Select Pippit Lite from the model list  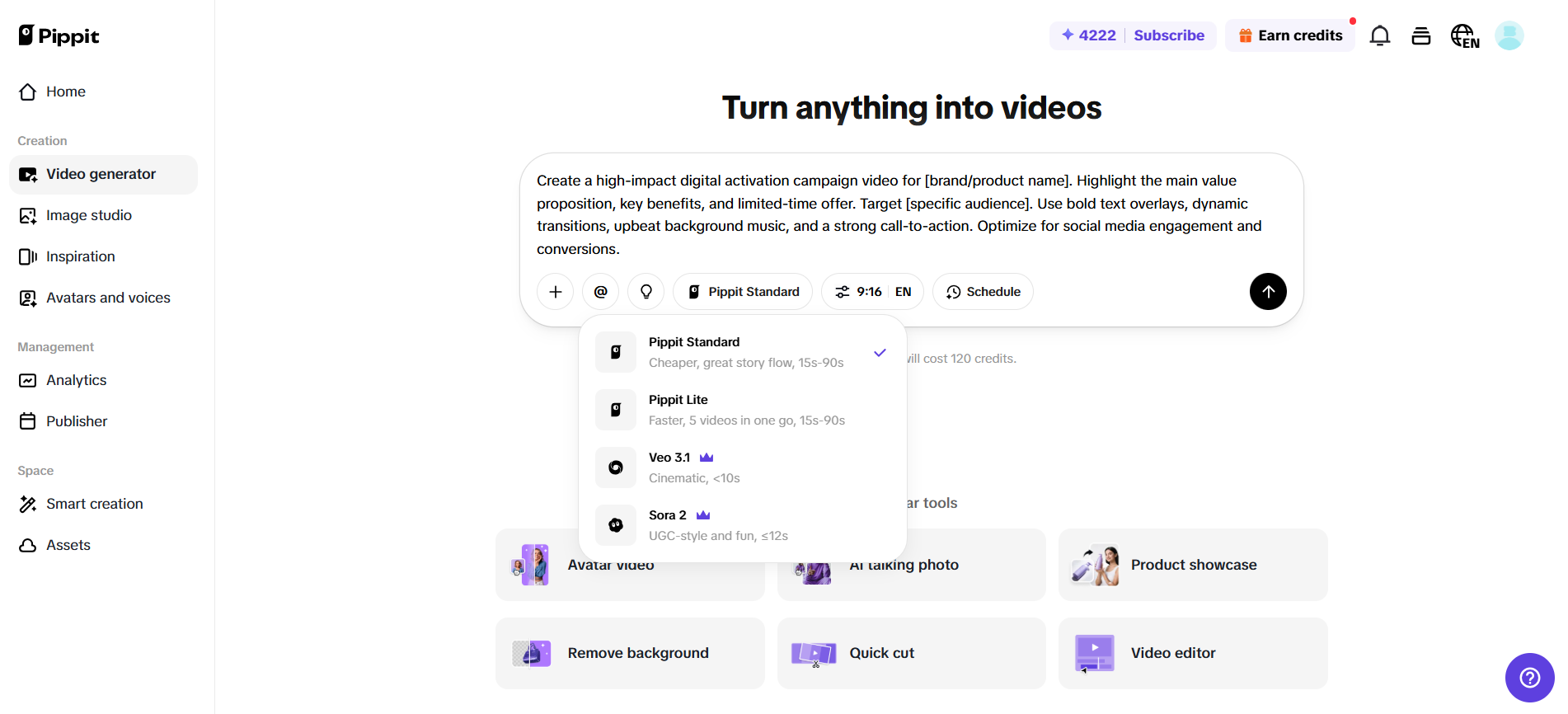tap(743, 410)
